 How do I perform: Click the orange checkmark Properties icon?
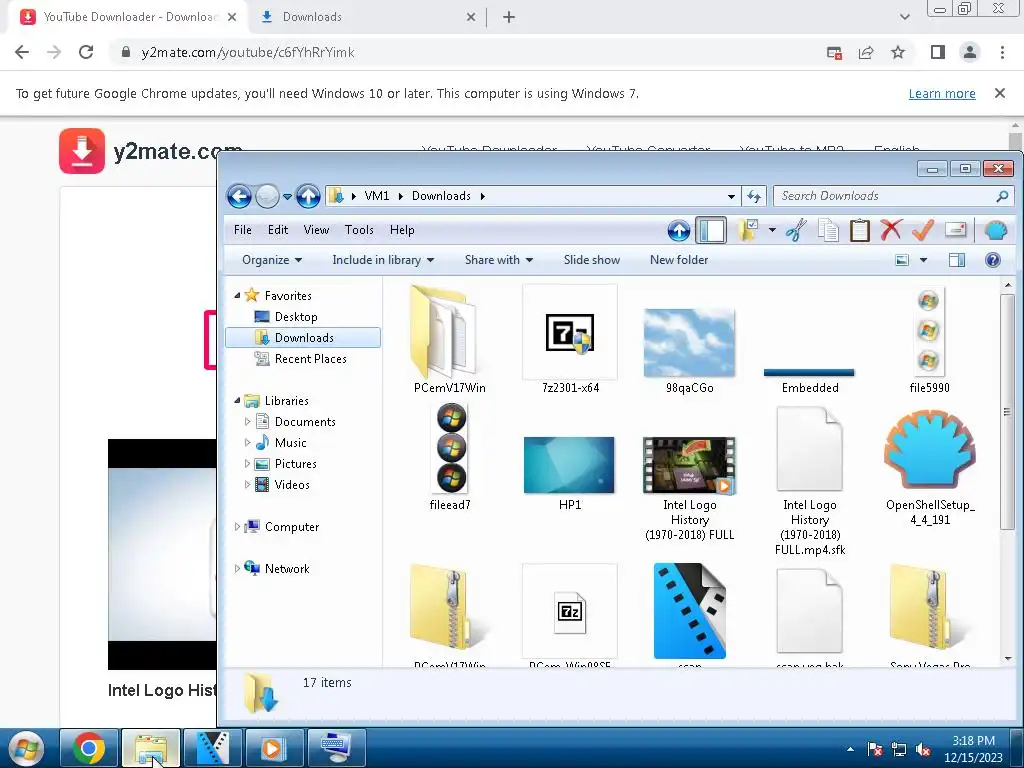[923, 230]
